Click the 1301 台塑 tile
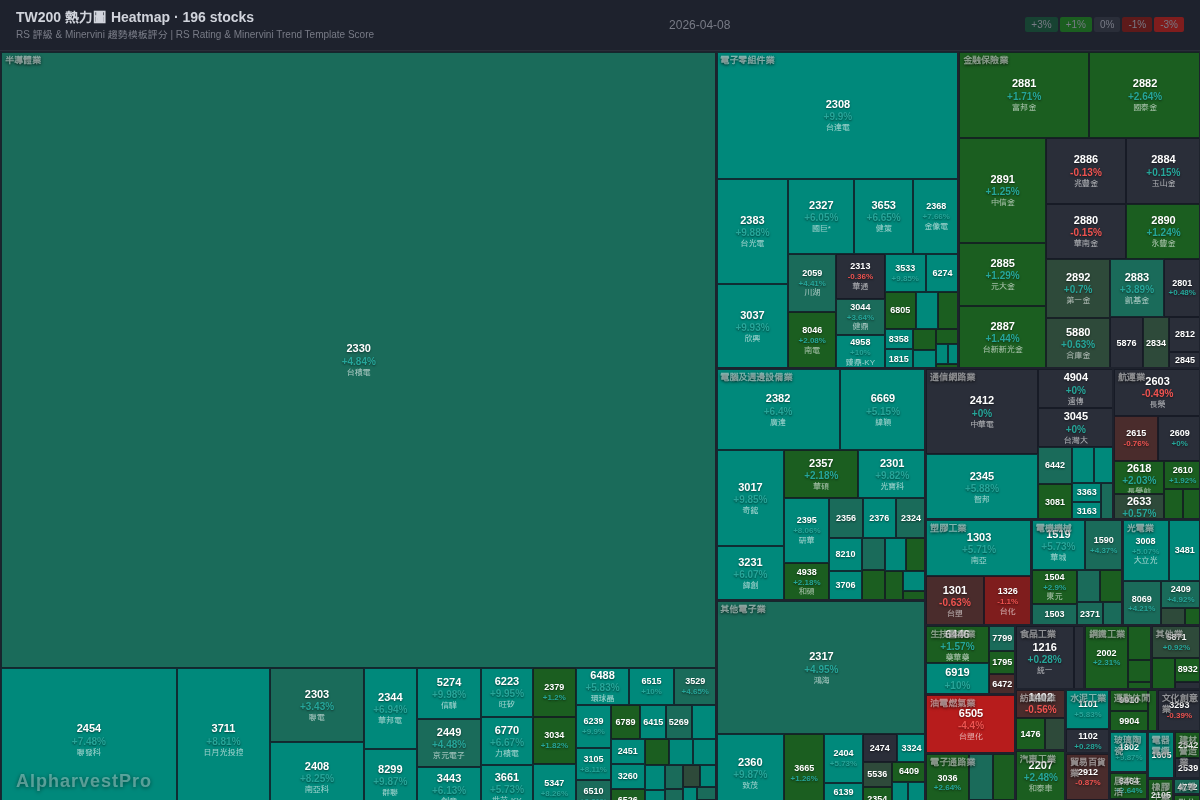This screenshot has width=1200, height=800. click(955, 601)
